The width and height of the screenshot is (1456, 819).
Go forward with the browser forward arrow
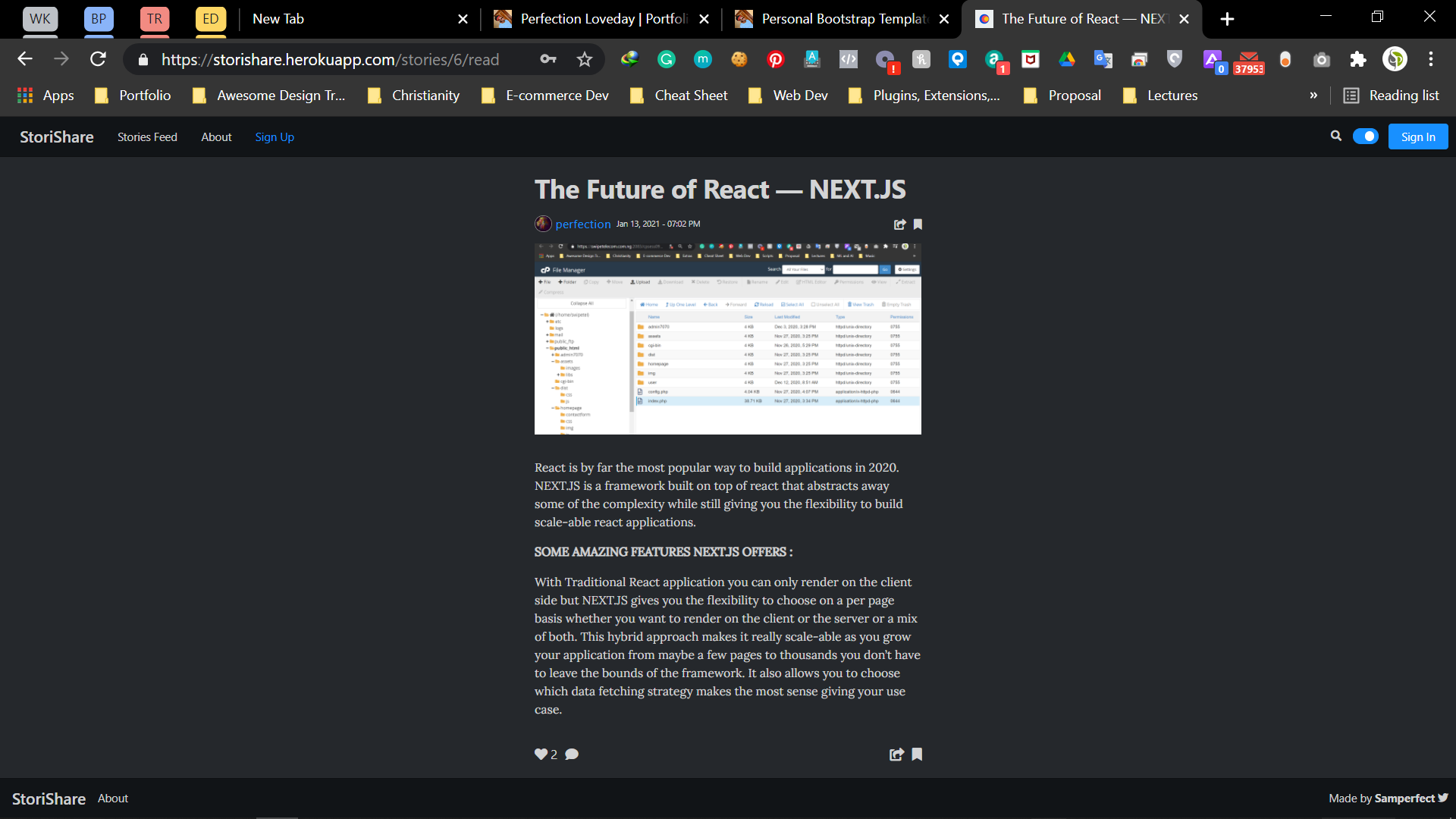(x=61, y=59)
